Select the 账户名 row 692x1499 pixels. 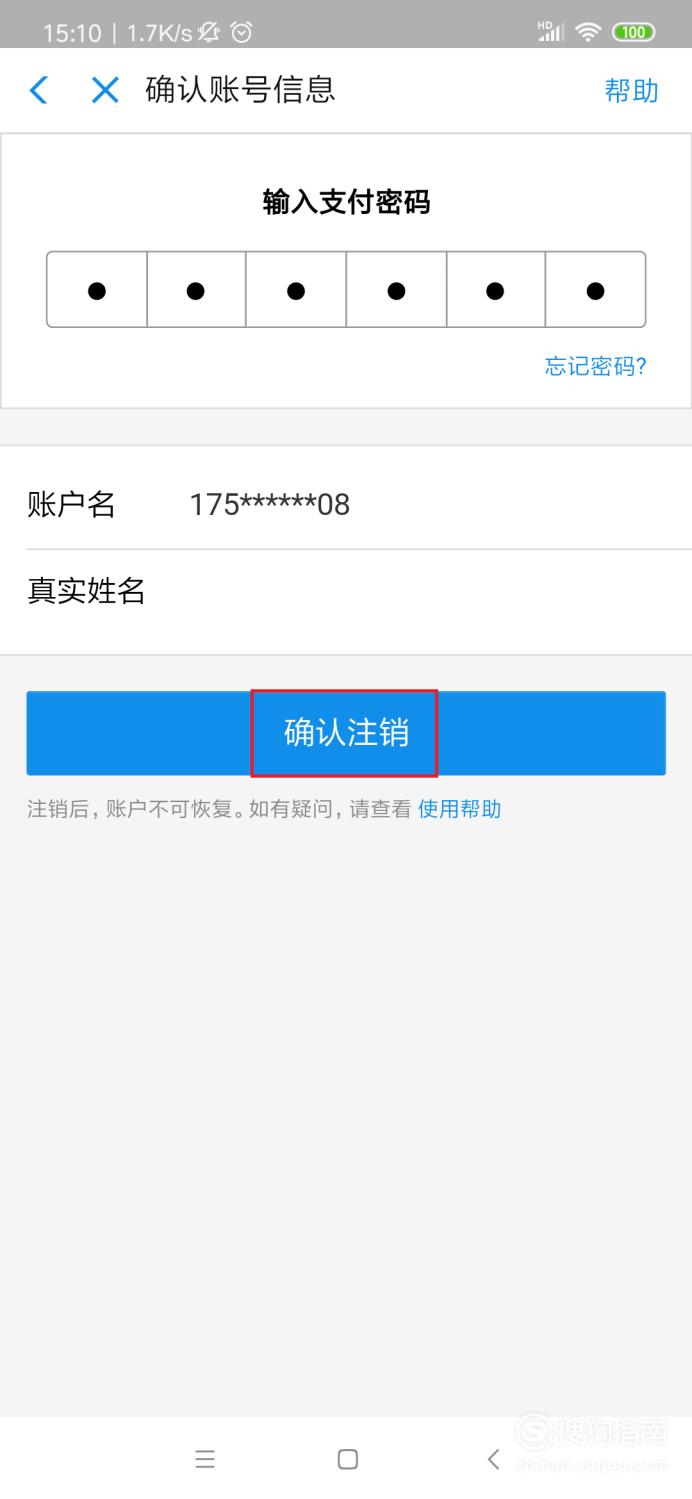pyautogui.click(x=346, y=504)
